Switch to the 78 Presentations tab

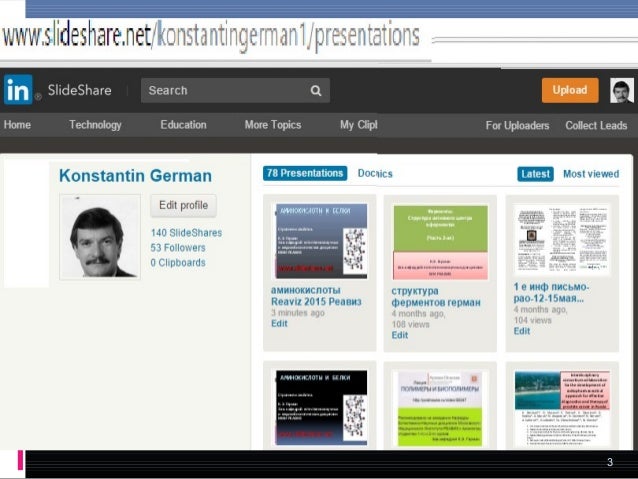tap(305, 173)
